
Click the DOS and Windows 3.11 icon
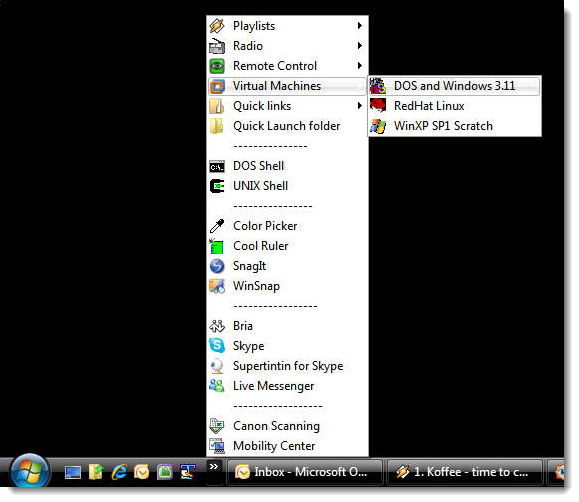[378, 86]
